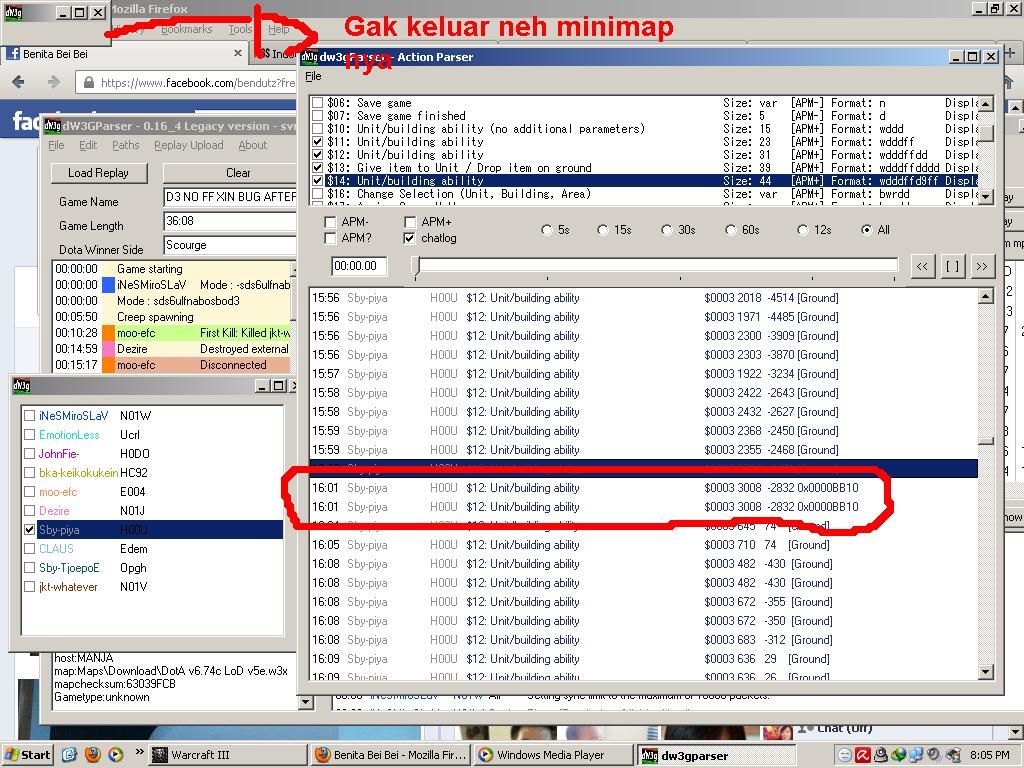1024x768 pixels.
Task: Open File menu in dW3GParser Legacy window
Action: [56, 145]
